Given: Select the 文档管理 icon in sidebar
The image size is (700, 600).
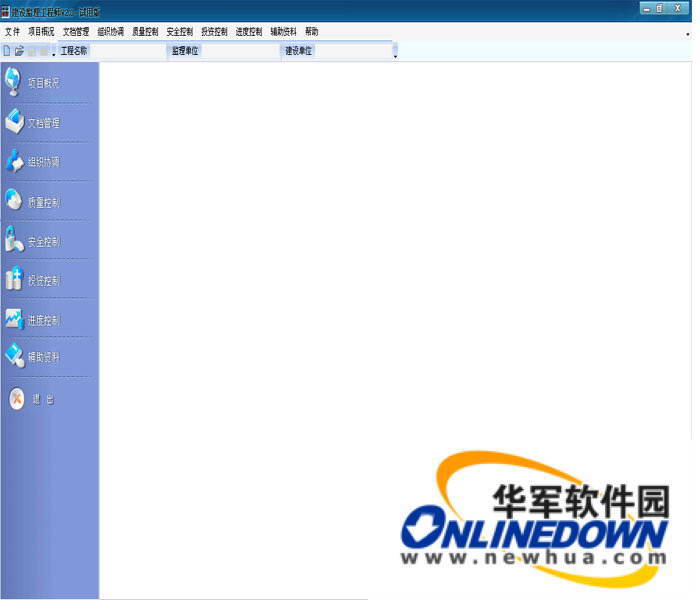Looking at the screenshot, I should (15, 121).
